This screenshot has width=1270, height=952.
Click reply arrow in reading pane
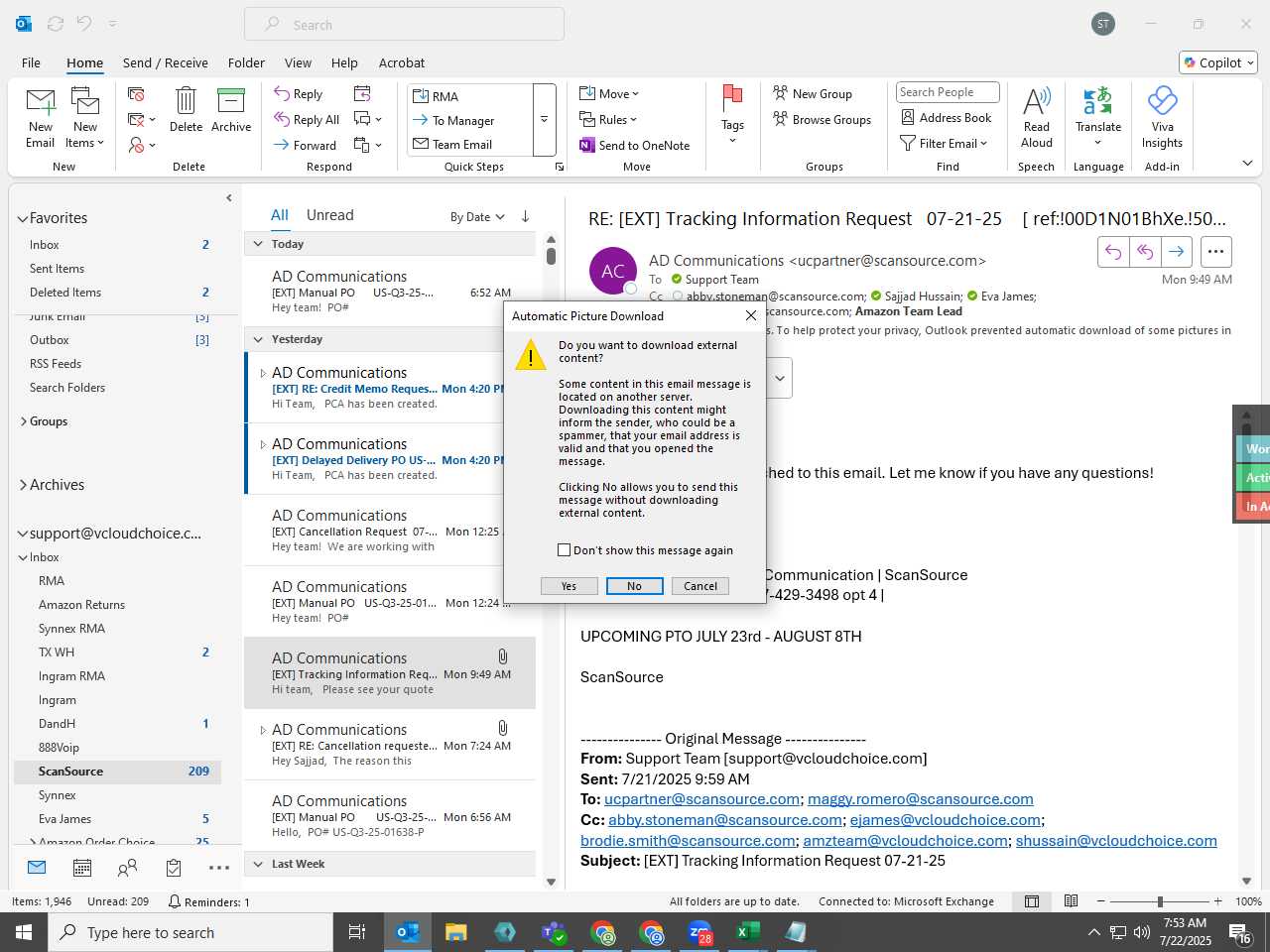click(x=1113, y=252)
